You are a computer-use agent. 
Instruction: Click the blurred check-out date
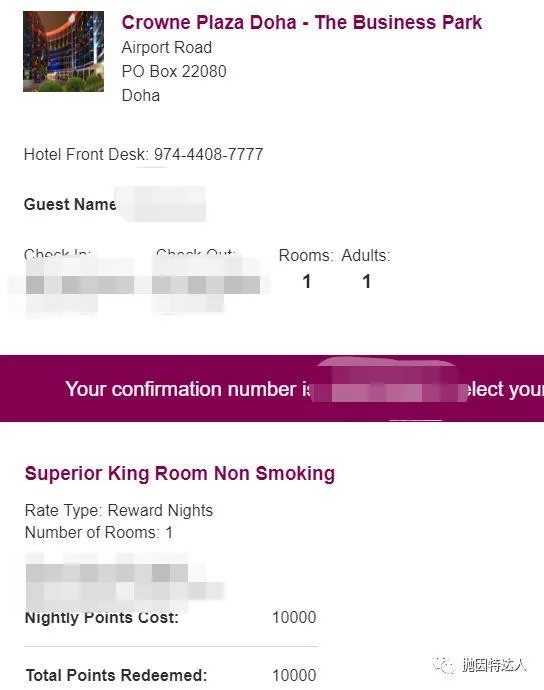coord(206,285)
